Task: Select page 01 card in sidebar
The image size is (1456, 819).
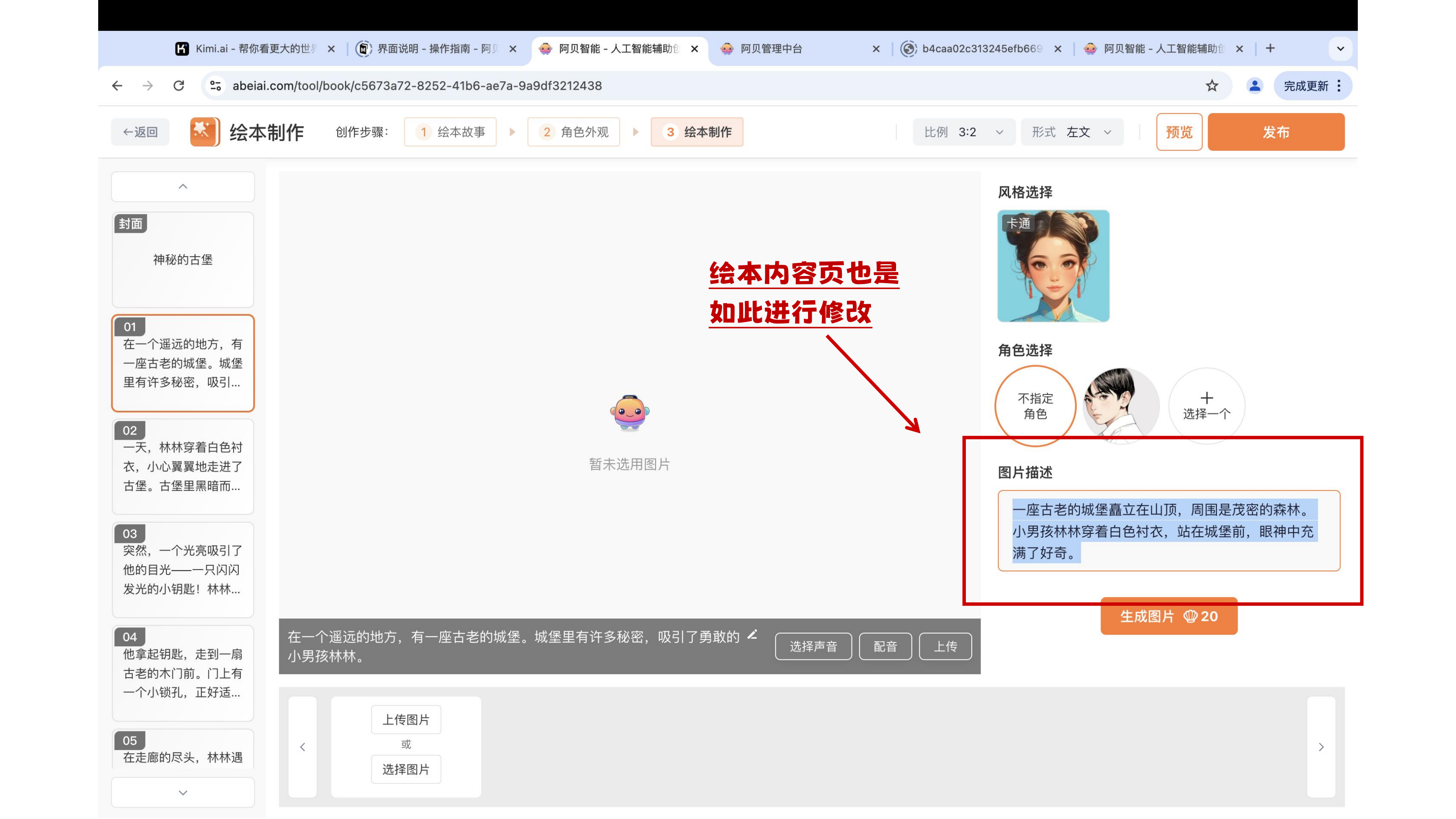Action: pyautogui.click(x=182, y=363)
